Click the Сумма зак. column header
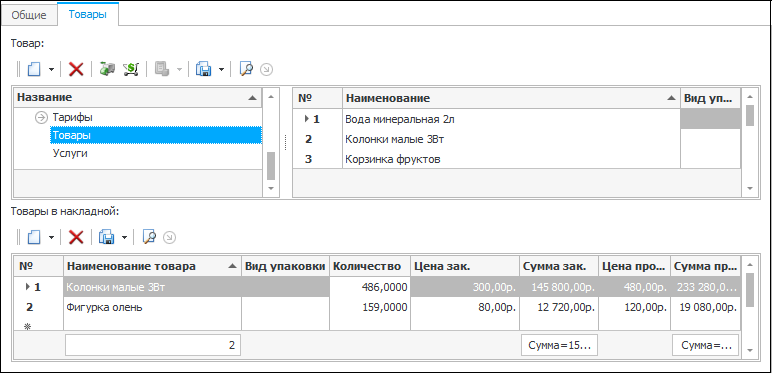The width and height of the screenshot is (772, 373). coord(559,266)
